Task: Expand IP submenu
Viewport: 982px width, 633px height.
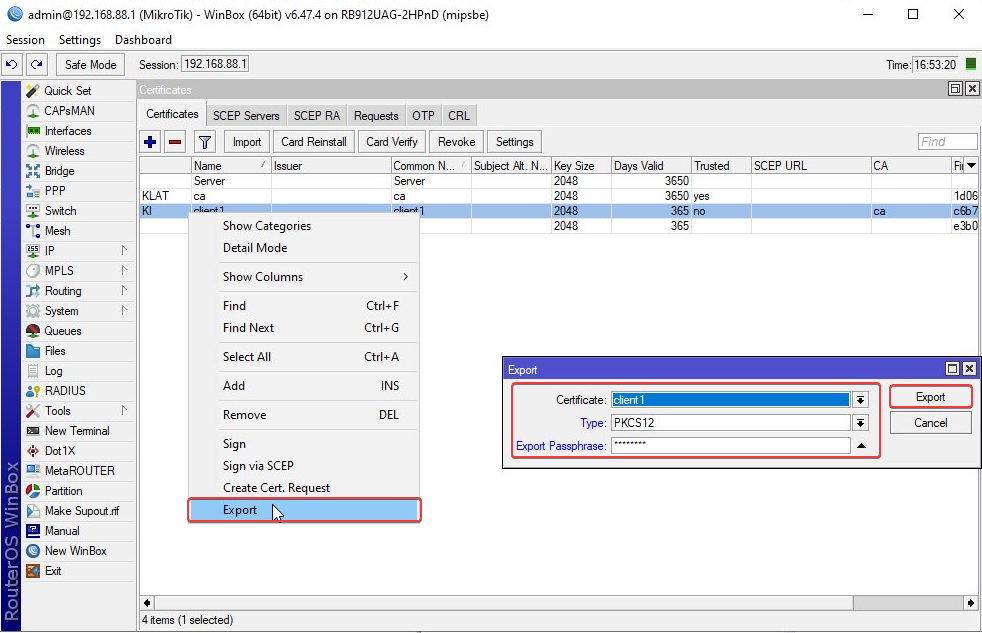Action: (x=124, y=250)
